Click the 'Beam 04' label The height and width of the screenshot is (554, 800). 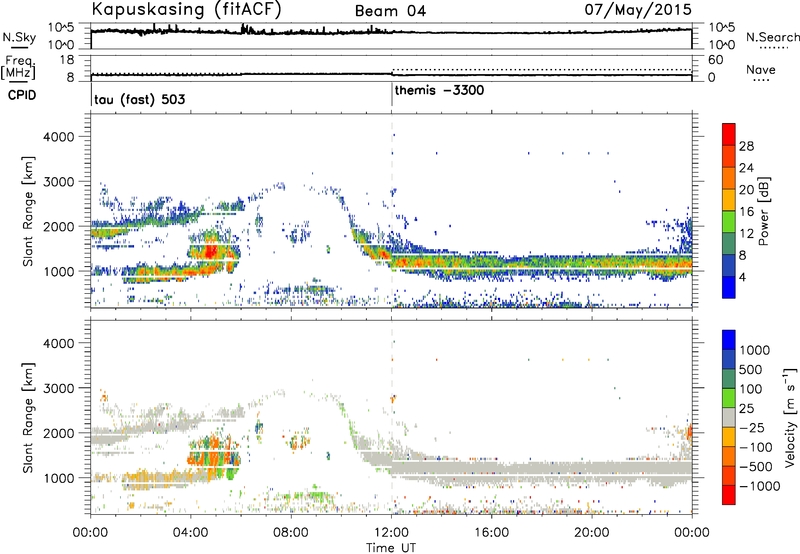(x=390, y=11)
